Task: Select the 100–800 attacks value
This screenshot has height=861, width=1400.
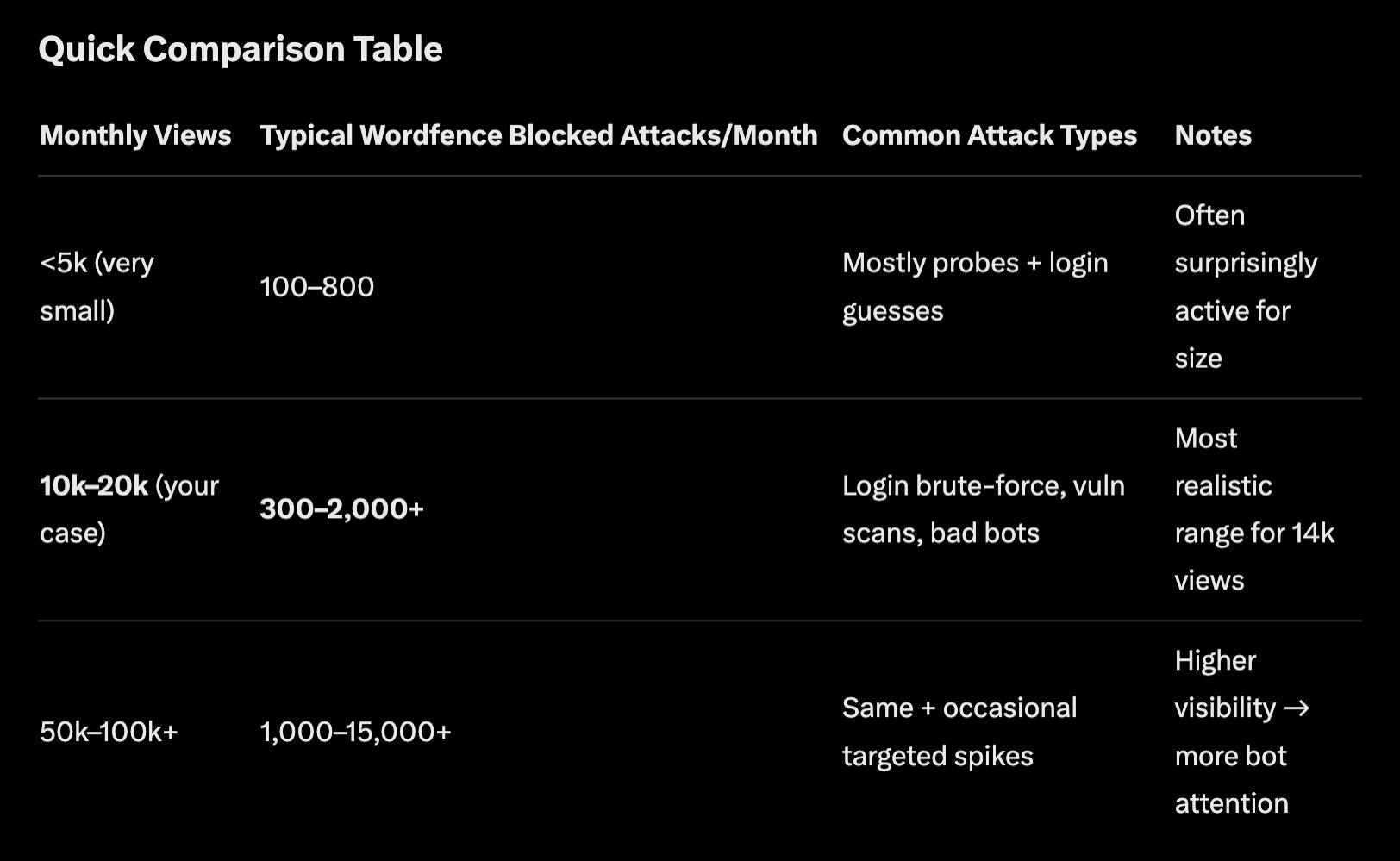Action: pyautogui.click(x=316, y=286)
